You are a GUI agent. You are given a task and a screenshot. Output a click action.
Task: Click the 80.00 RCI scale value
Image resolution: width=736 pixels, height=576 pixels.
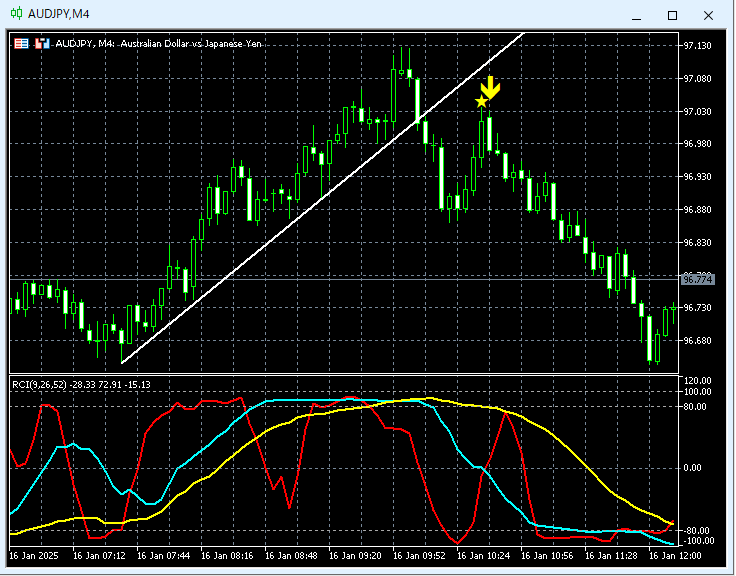(x=696, y=407)
